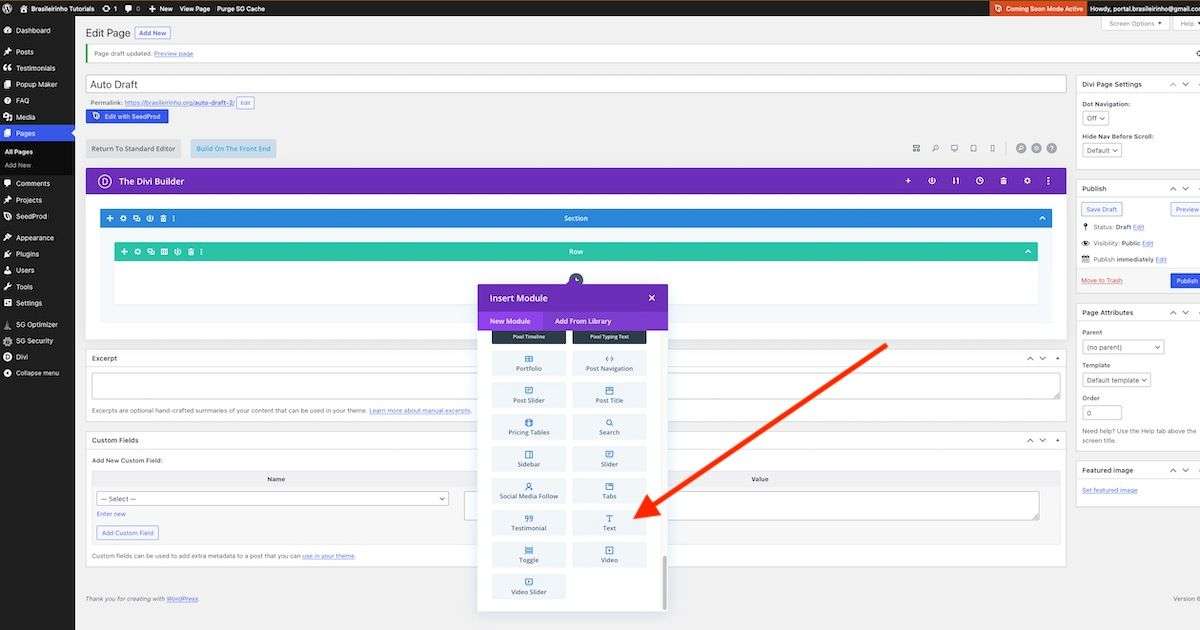Add the Testimonial module
Screen dimensions: 1200x630
click(529, 522)
